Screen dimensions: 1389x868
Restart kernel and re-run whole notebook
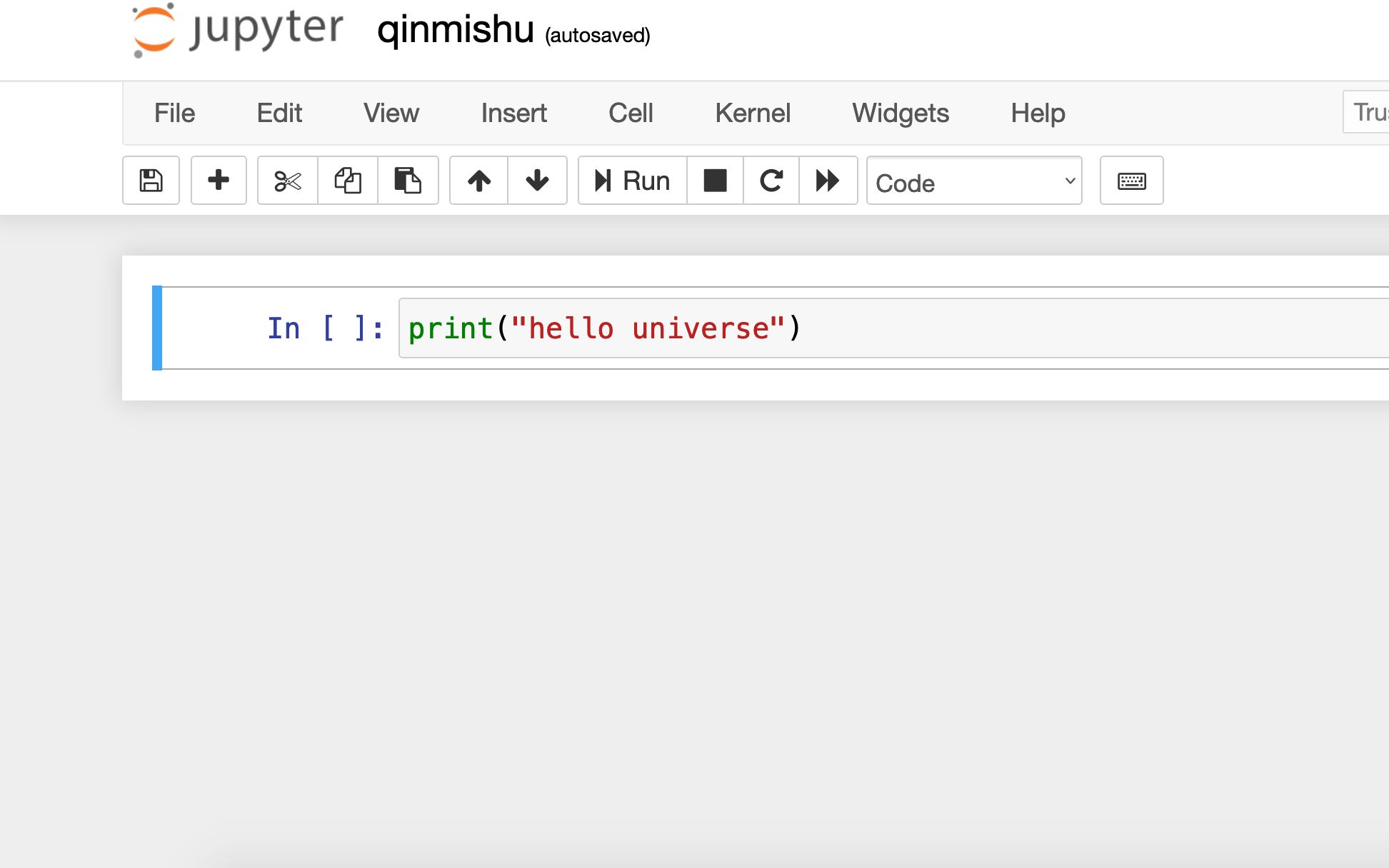(828, 181)
